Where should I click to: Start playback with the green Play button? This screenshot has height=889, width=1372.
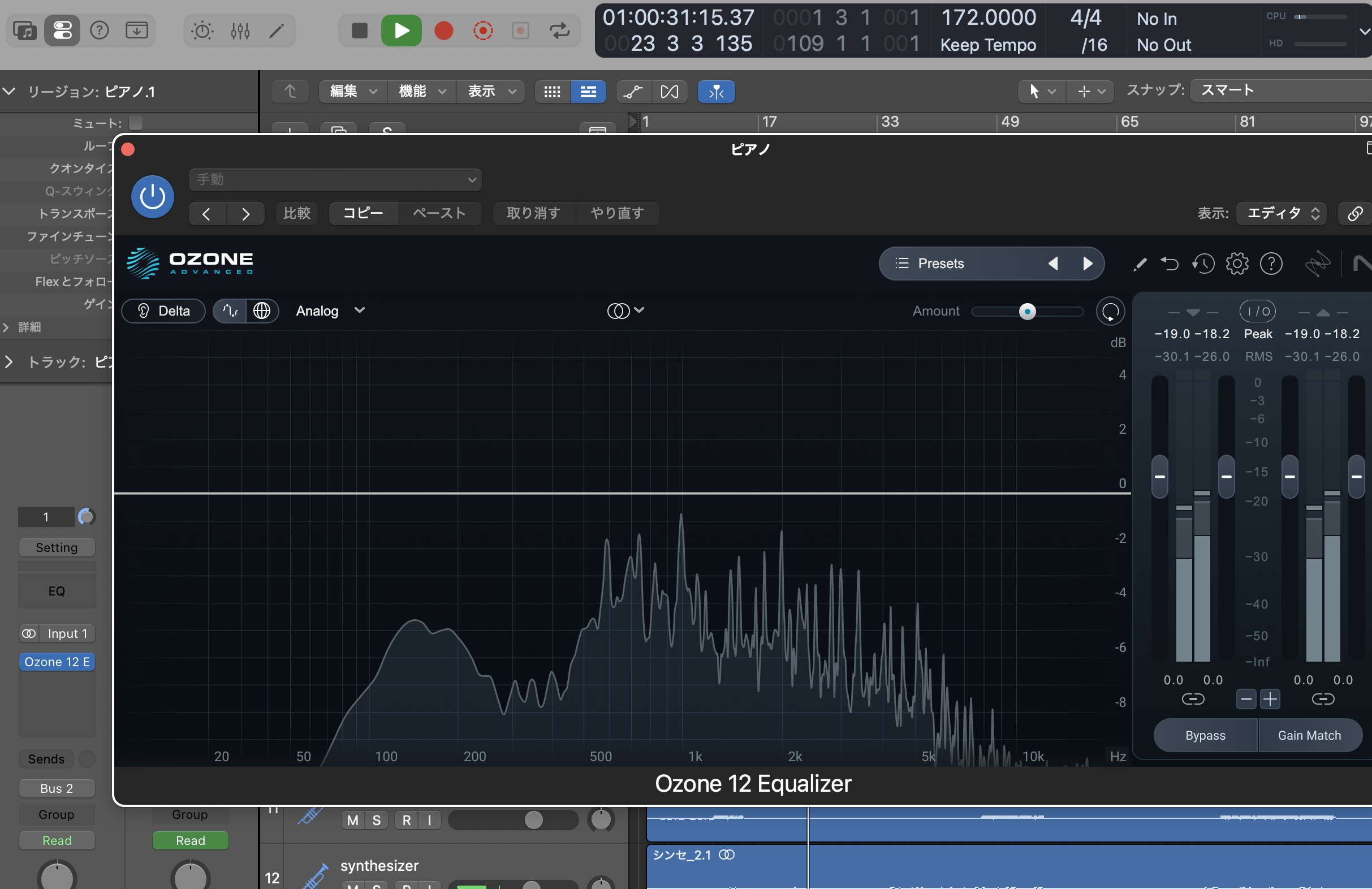(401, 30)
